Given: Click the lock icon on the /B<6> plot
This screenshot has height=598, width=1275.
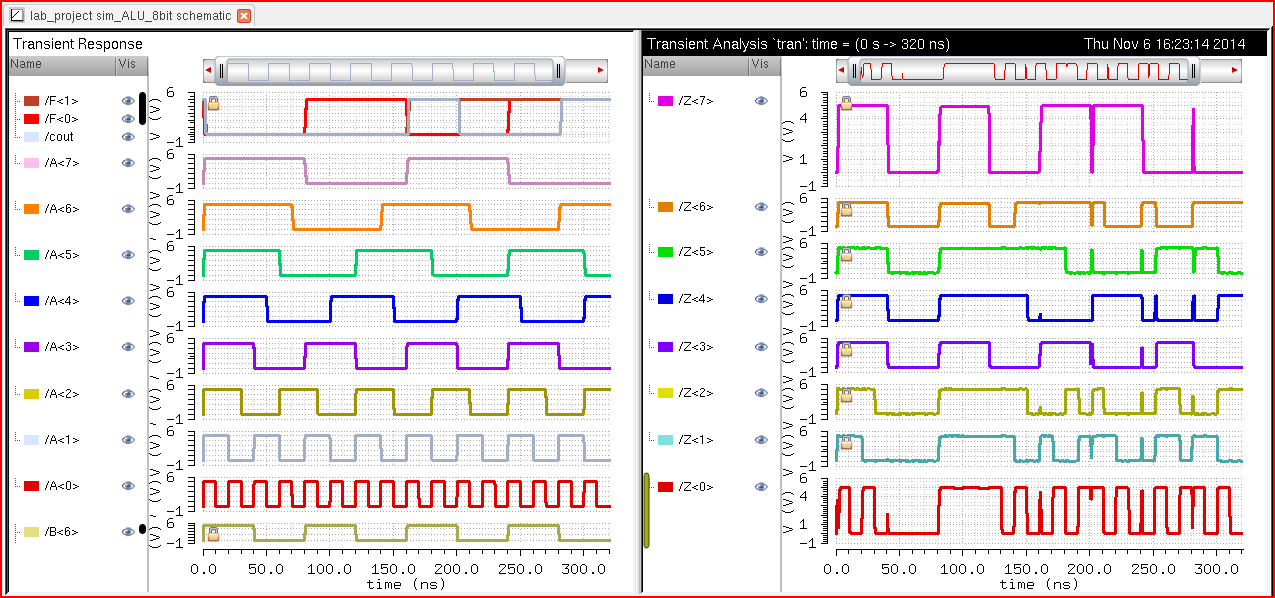Looking at the screenshot, I should [213, 534].
